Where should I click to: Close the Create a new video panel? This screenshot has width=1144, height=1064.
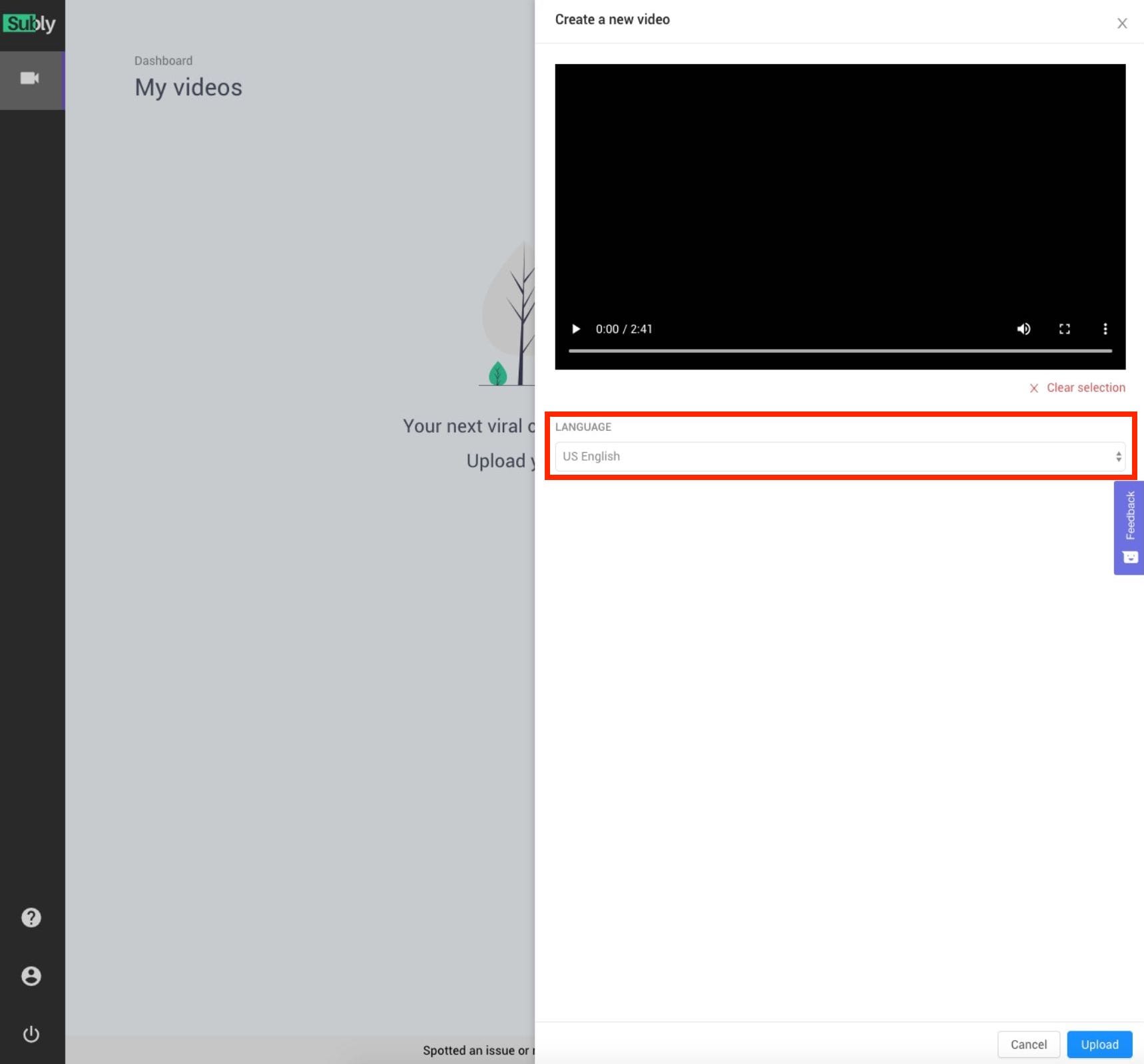tap(1121, 24)
